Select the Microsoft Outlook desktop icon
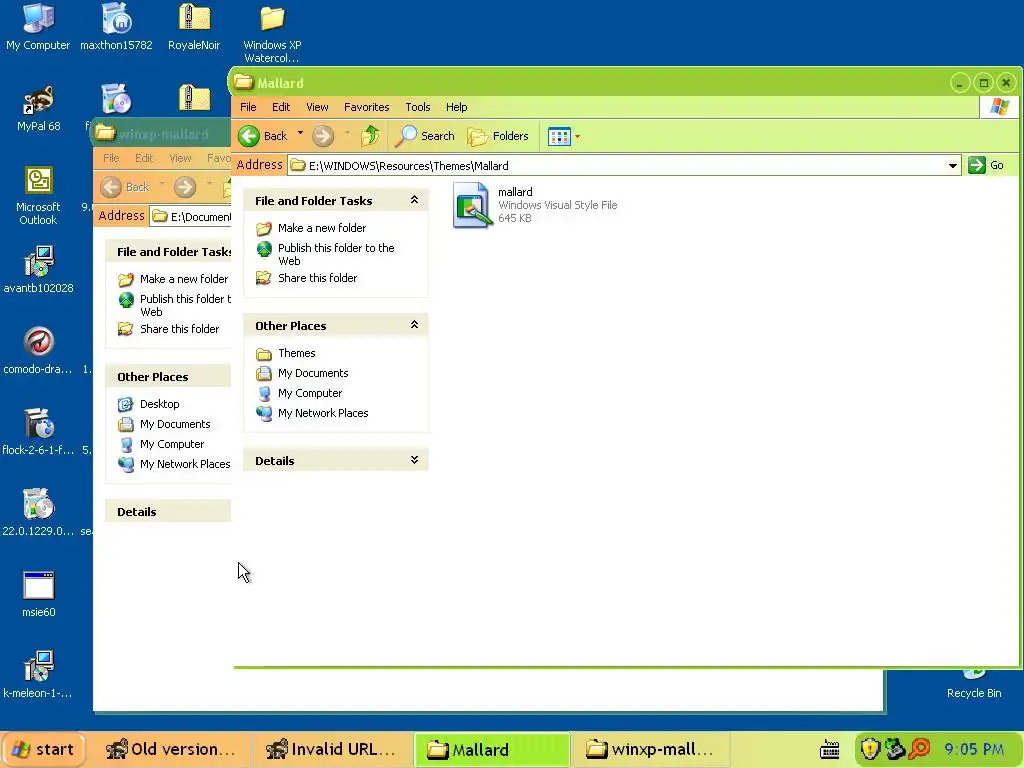 click(39, 195)
